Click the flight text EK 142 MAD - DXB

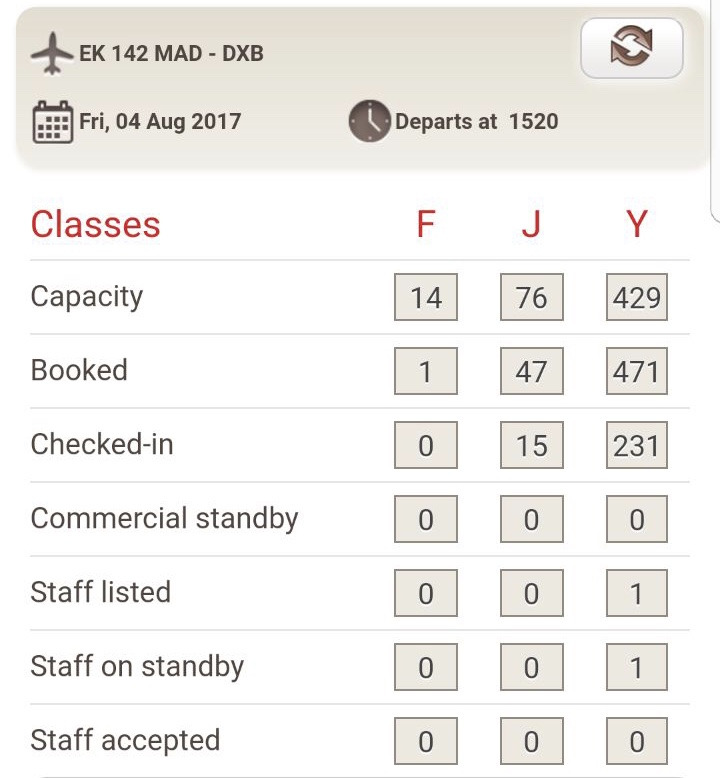(171, 54)
